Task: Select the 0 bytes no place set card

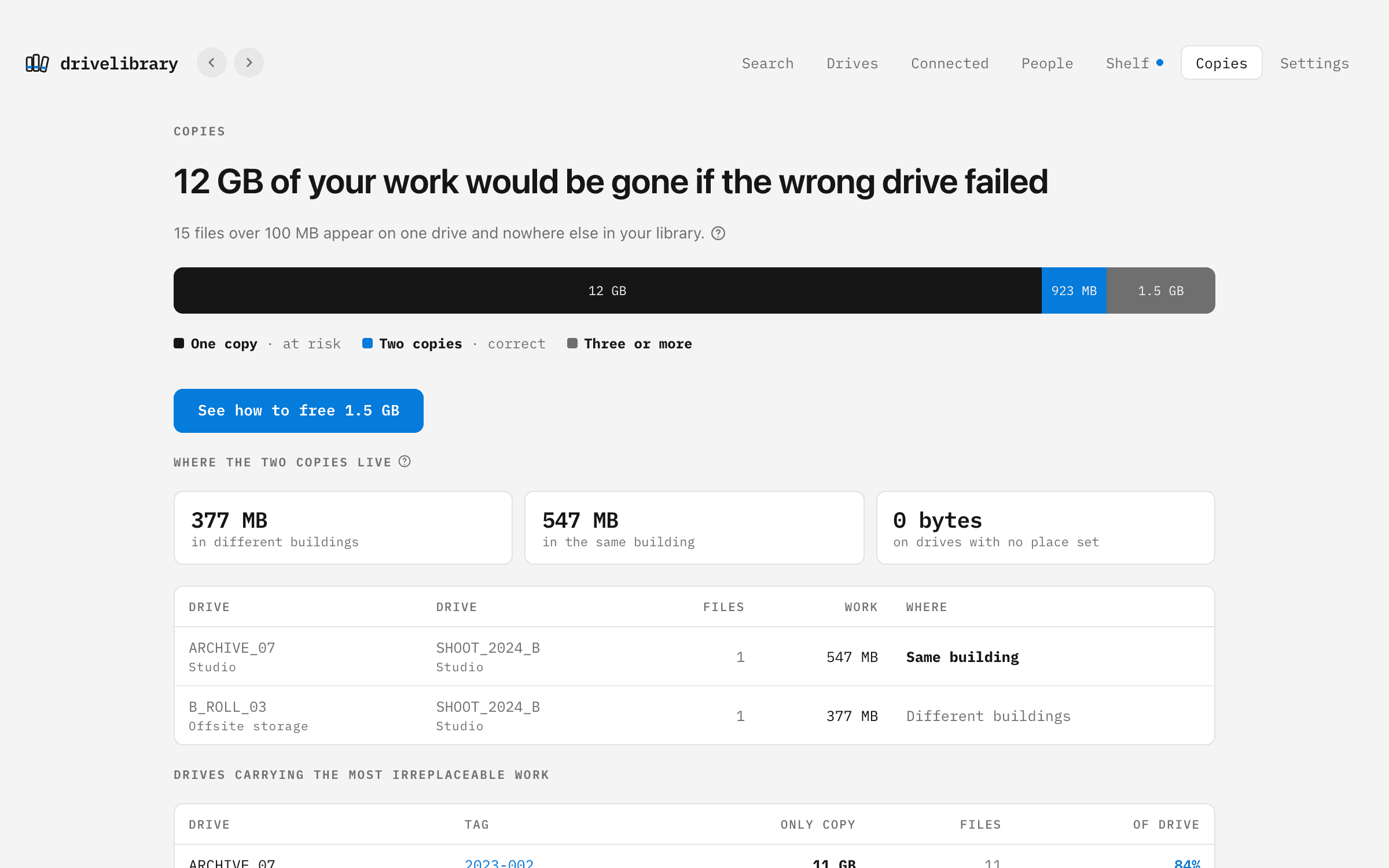Action: click(x=1046, y=528)
